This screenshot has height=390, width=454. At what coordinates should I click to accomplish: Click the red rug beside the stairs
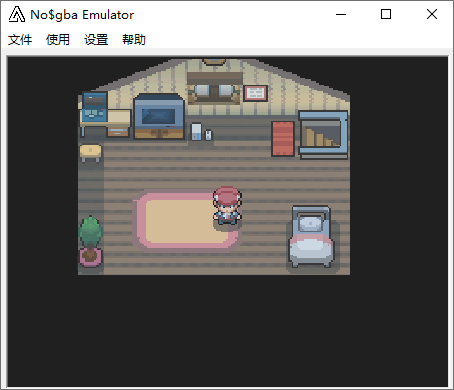(283, 138)
